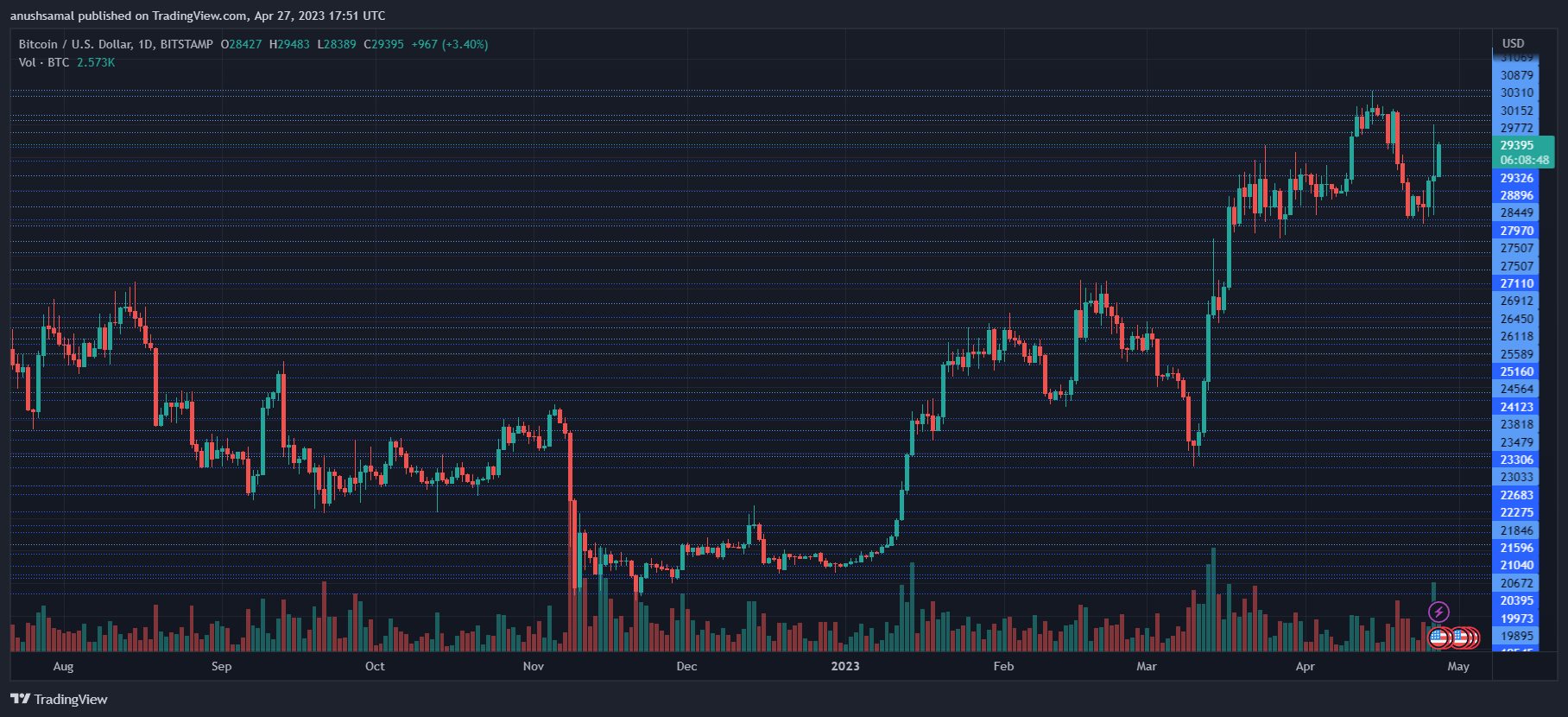Image resolution: width=1568 pixels, height=717 pixels.
Task: Click the purple lightning event icon
Action: 1438,612
